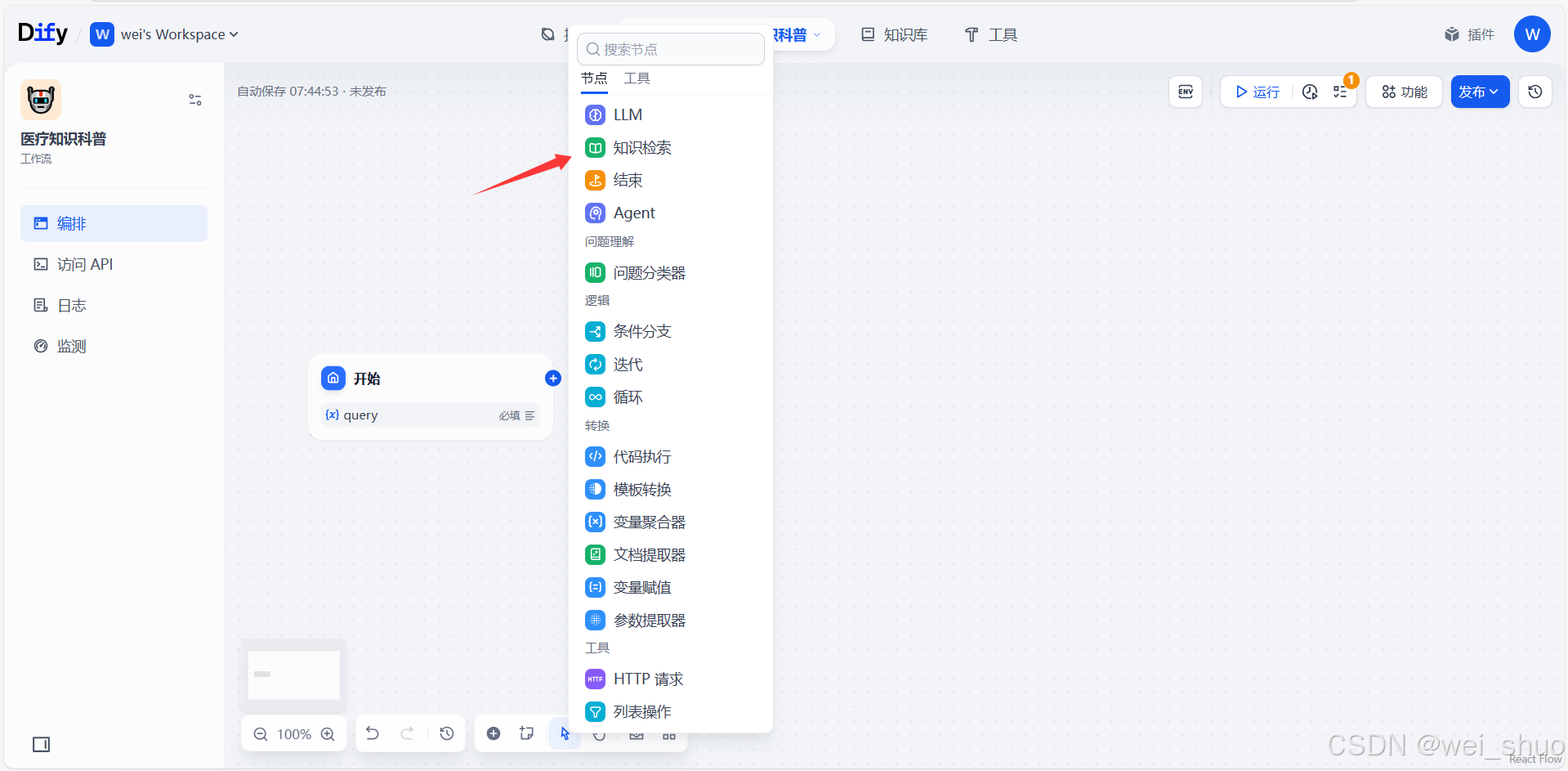Choose the 条件分支 logic node
The height and width of the screenshot is (771, 1568).
click(642, 331)
